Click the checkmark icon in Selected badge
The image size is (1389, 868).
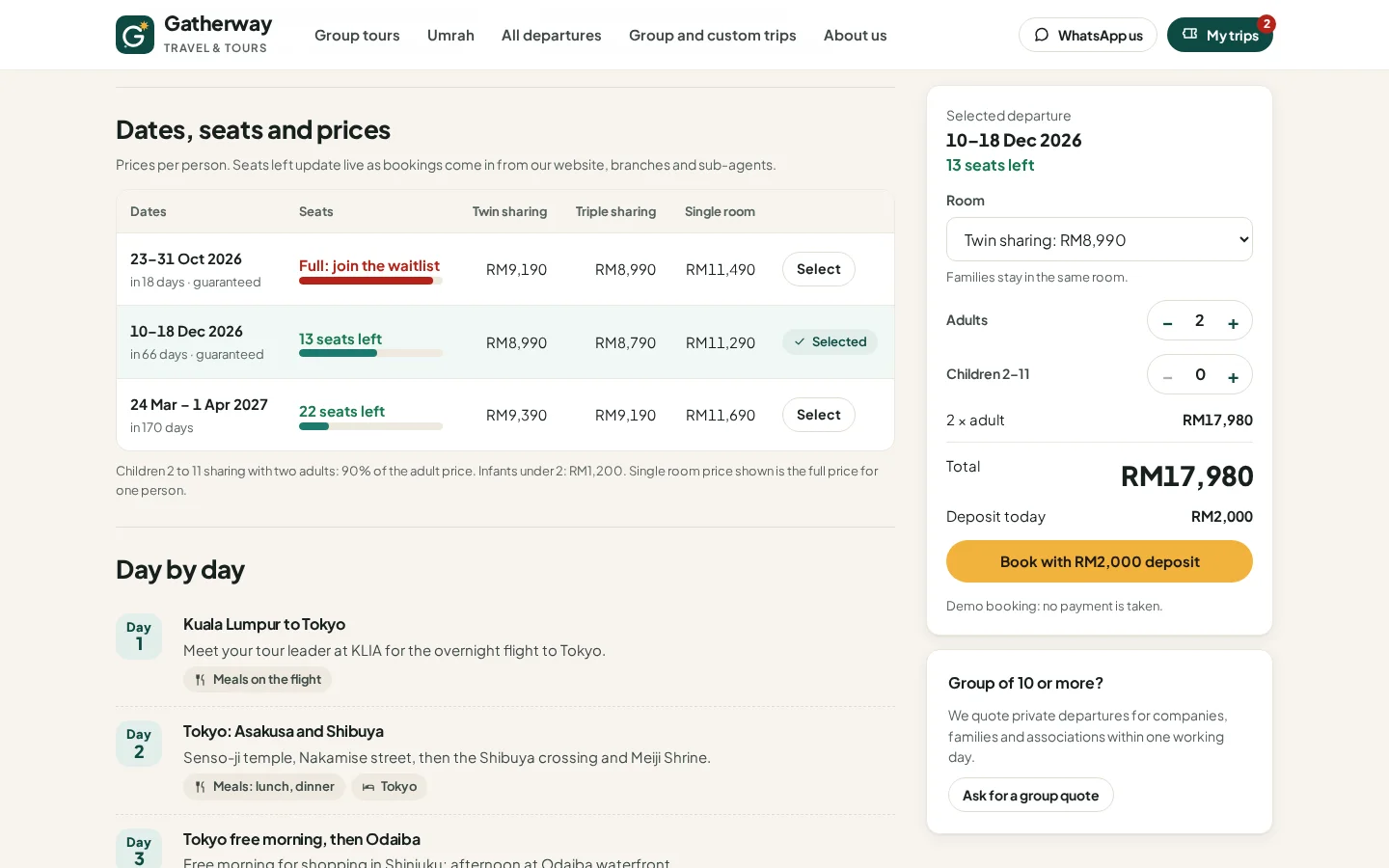pos(800,341)
